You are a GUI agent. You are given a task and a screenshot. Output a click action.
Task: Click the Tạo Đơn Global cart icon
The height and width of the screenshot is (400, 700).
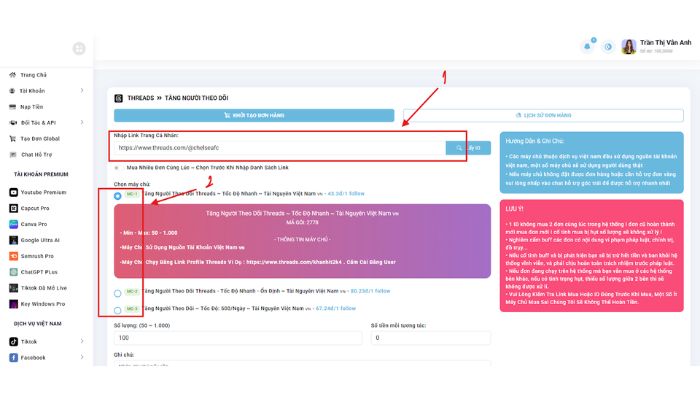pyautogui.click(x=12, y=138)
